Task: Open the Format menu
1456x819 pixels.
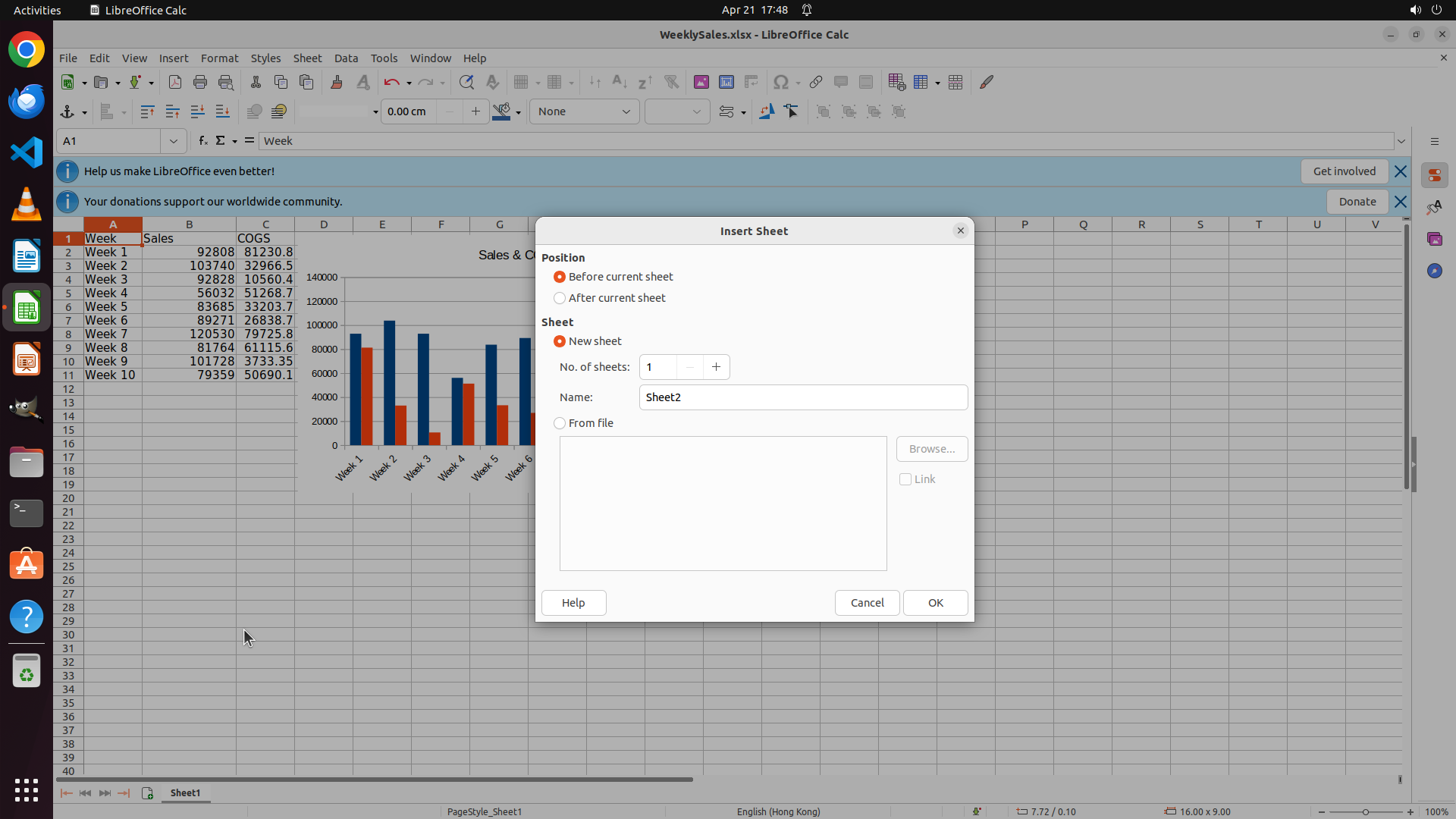Action: (219, 58)
